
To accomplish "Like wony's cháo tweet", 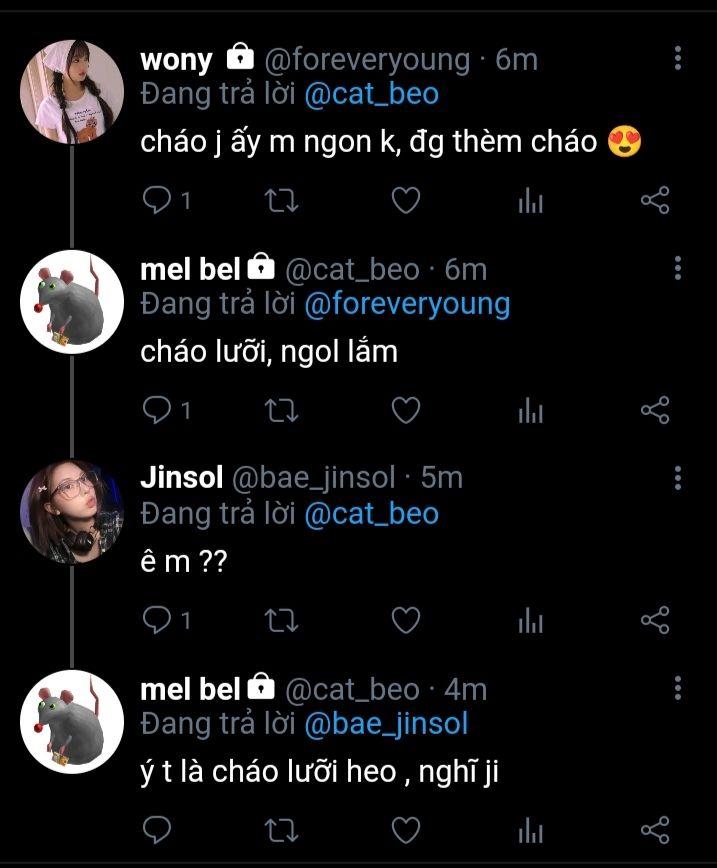I will [x=404, y=201].
